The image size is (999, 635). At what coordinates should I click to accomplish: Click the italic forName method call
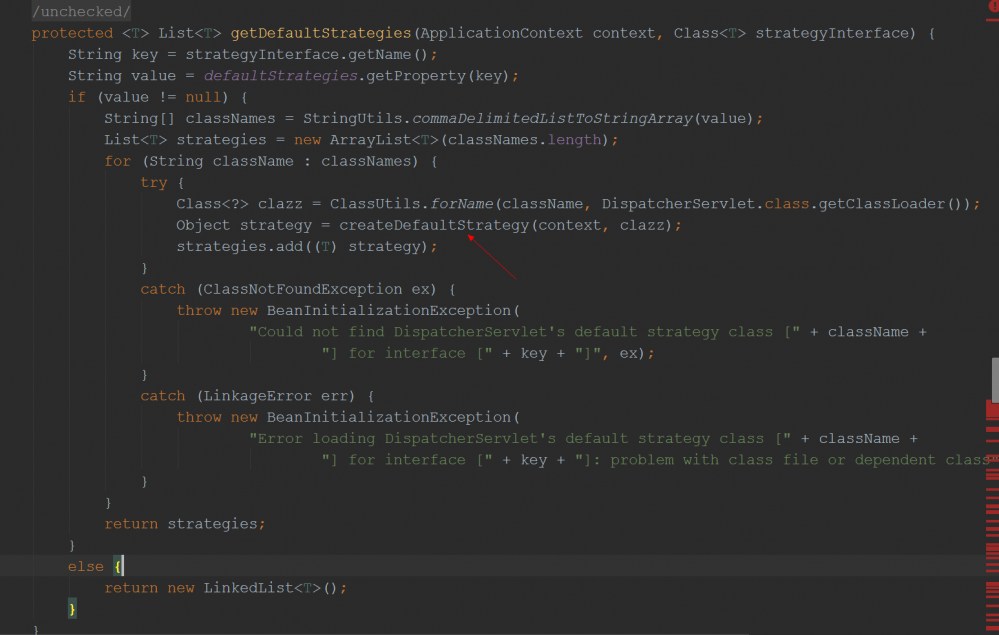(462, 203)
